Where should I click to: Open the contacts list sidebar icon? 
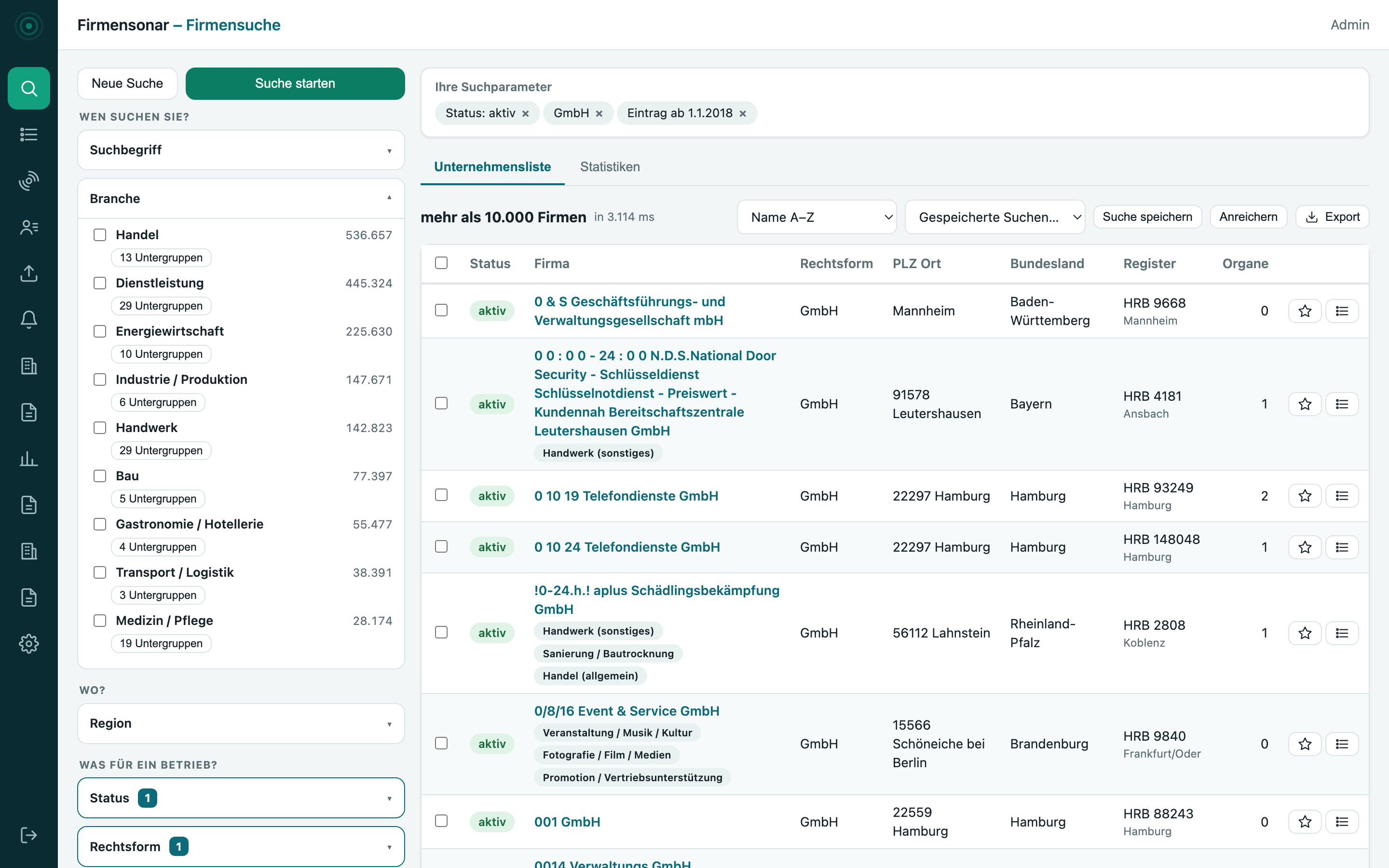(29, 227)
